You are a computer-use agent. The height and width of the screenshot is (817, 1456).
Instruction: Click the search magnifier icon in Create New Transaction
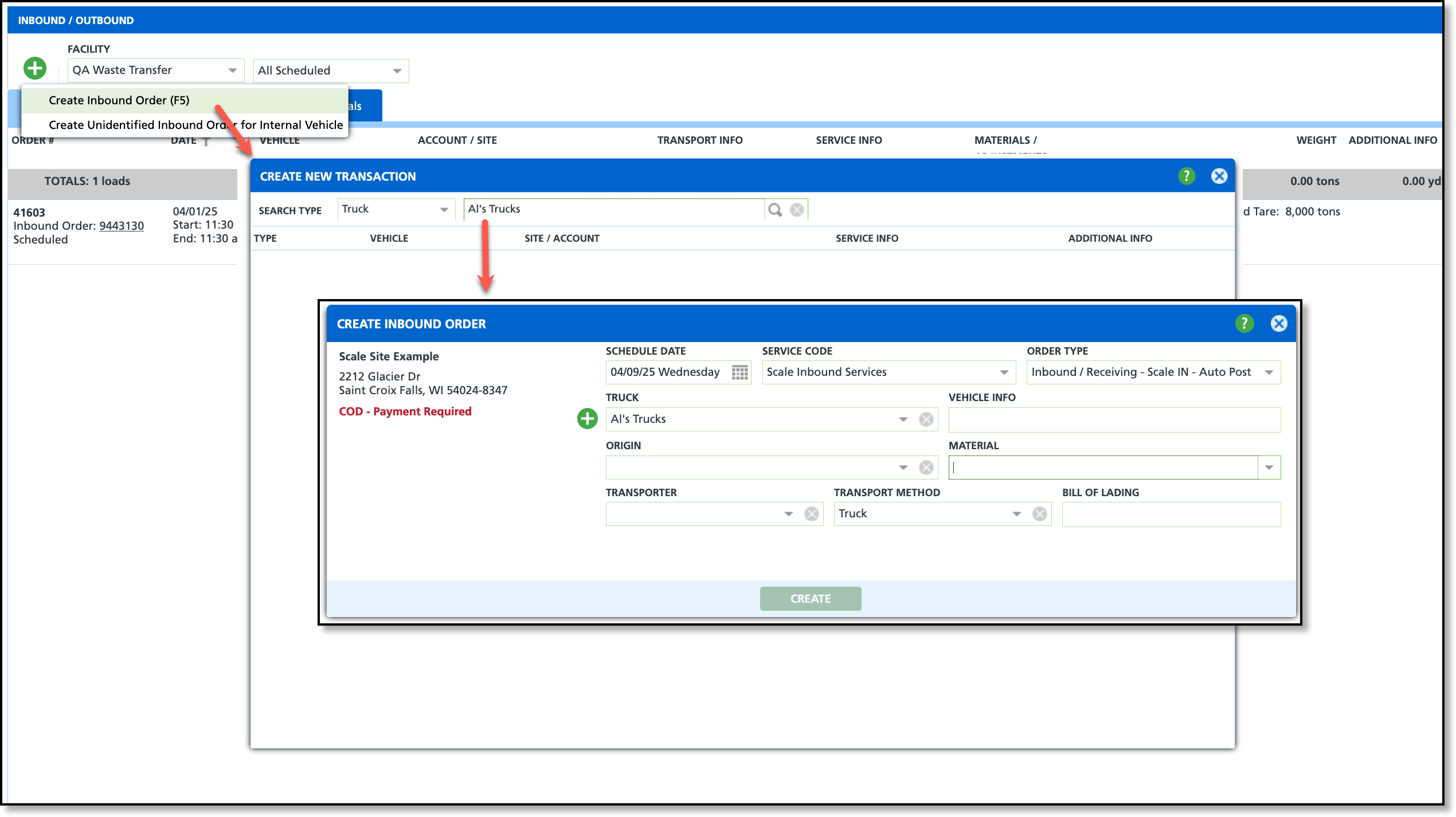775,210
